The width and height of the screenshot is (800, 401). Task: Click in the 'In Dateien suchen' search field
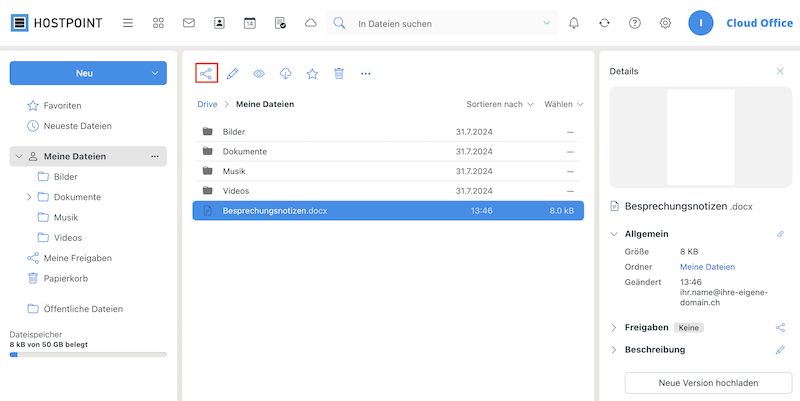pos(444,23)
